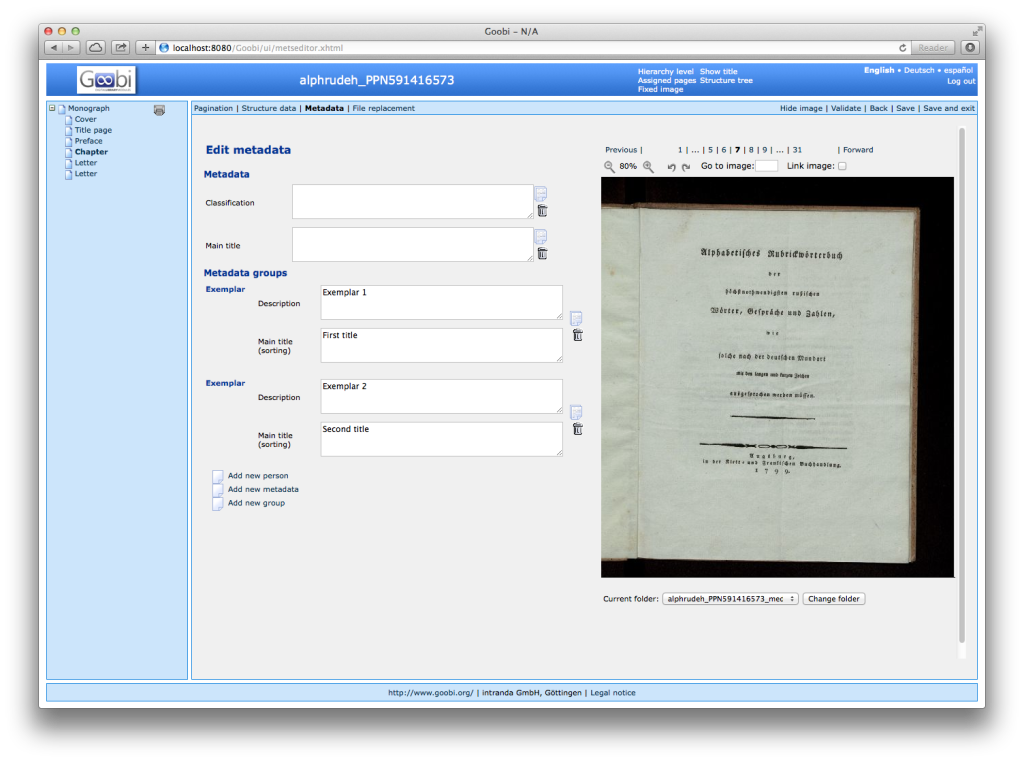Viewport: 1024px width, 762px height.
Task: Click Hide image in top menu
Action: pos(801,108)
